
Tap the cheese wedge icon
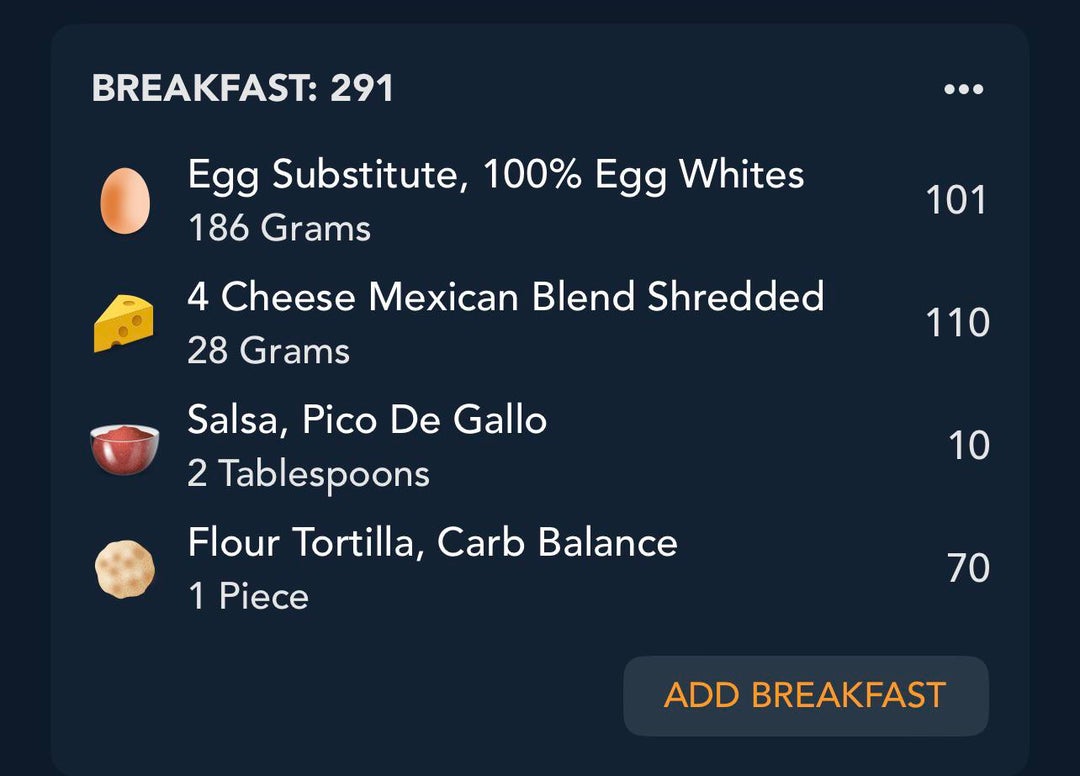[124, 324]
